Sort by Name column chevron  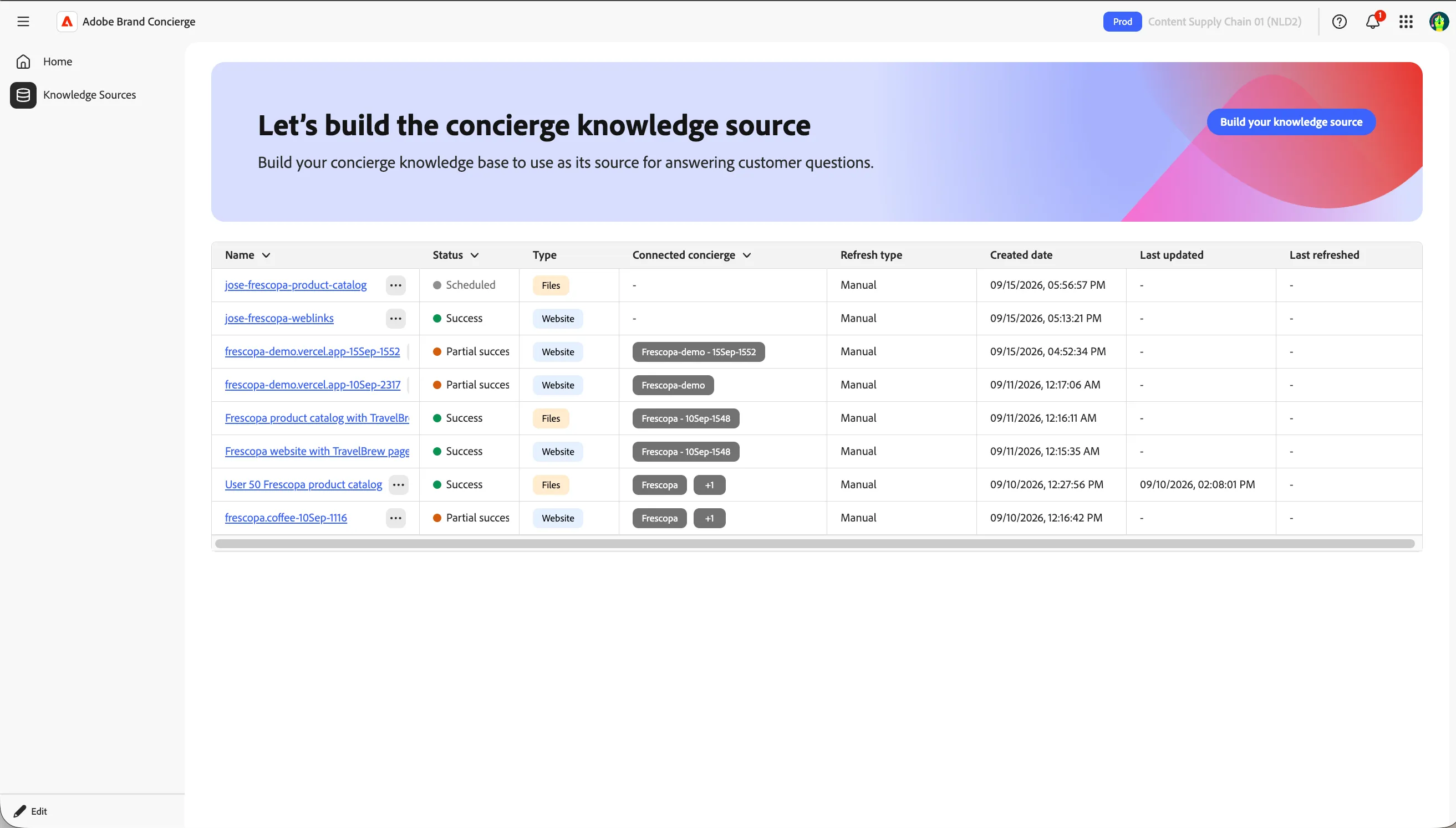[266, 255]
